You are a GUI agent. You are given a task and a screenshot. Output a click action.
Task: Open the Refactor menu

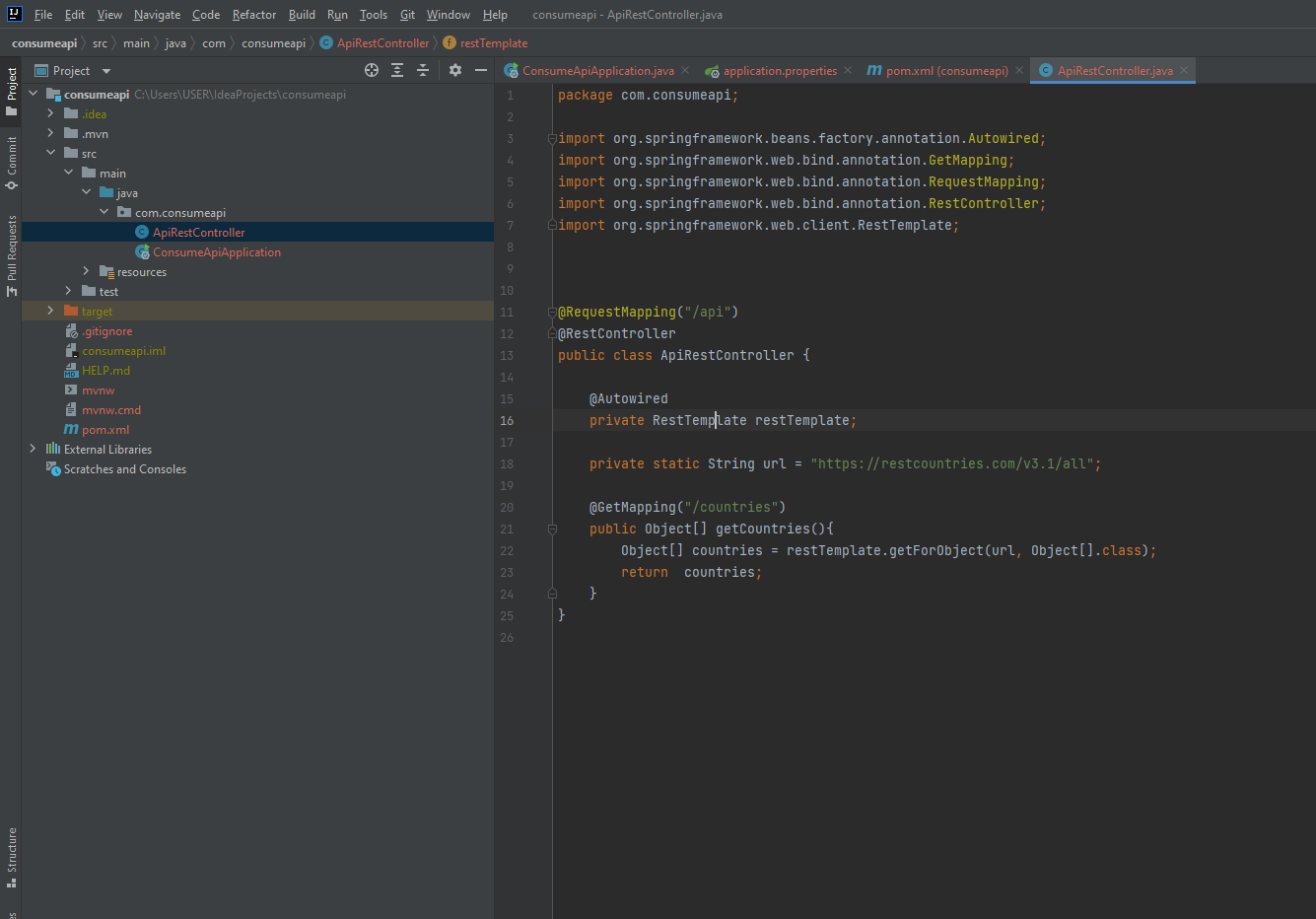[253, 14]
